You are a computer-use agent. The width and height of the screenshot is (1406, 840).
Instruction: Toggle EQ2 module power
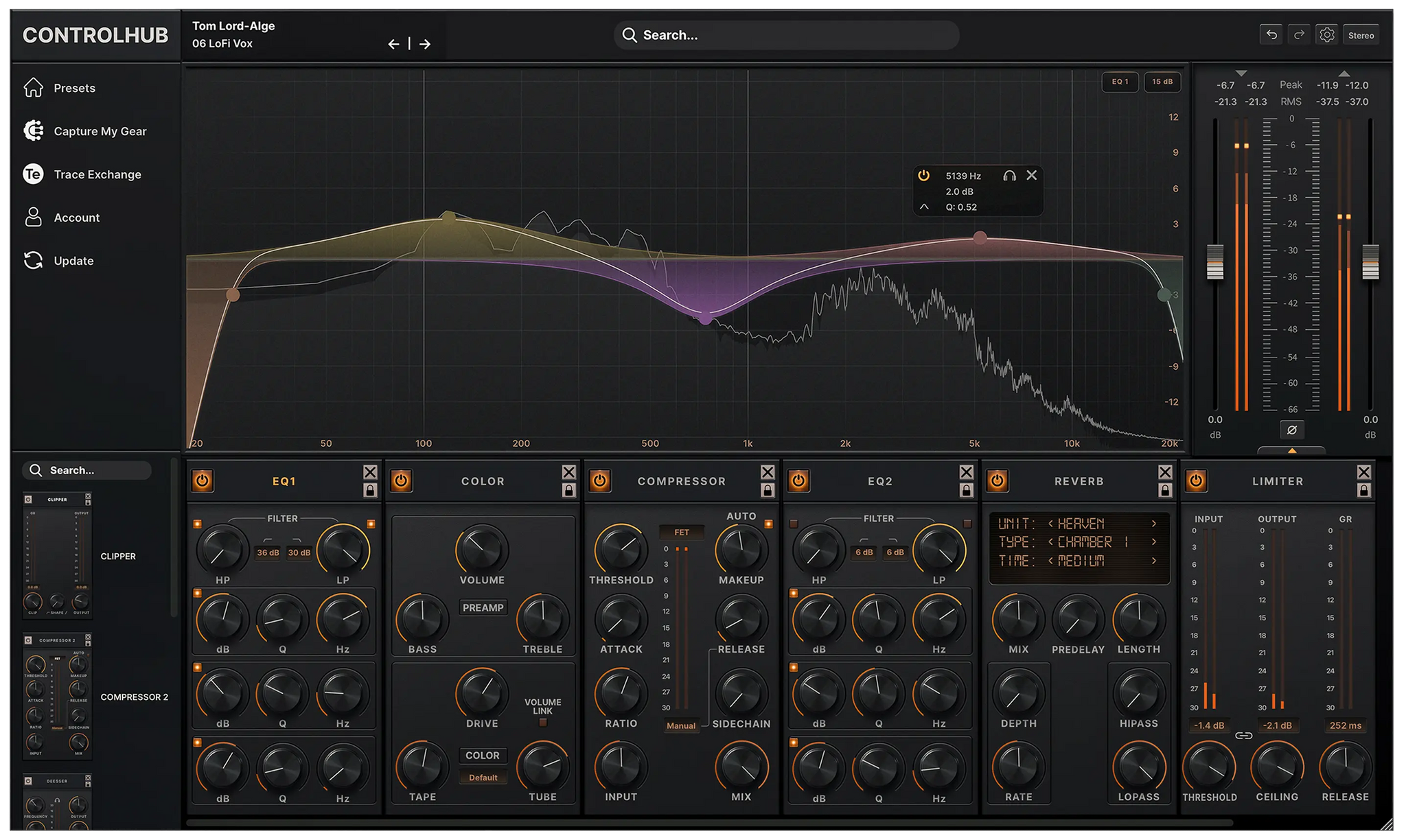click(798, 480)
